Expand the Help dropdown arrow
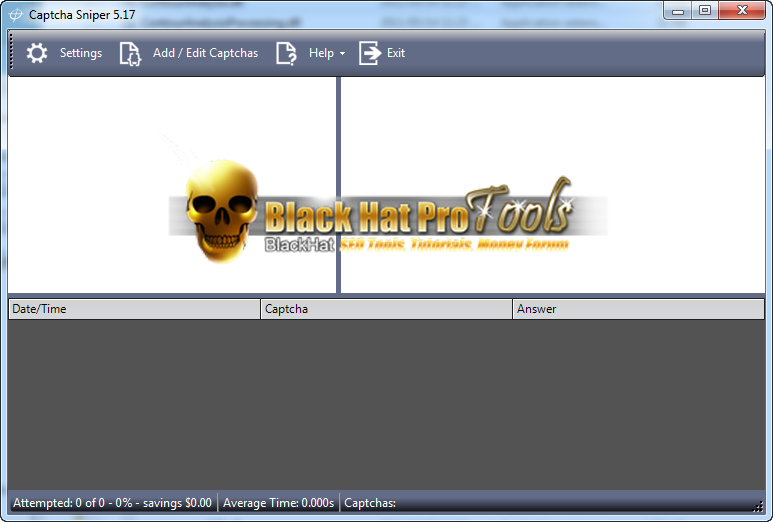 pos(343,53)
